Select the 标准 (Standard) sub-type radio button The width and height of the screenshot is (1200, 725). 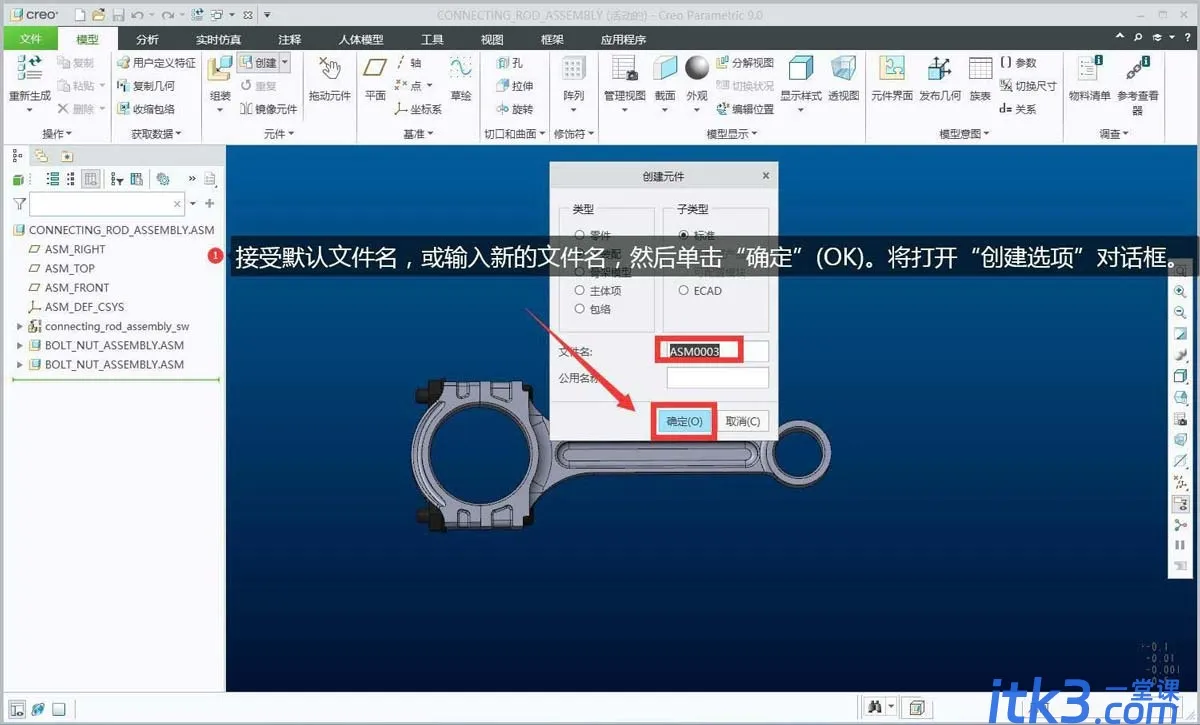(x=684, y=235)
